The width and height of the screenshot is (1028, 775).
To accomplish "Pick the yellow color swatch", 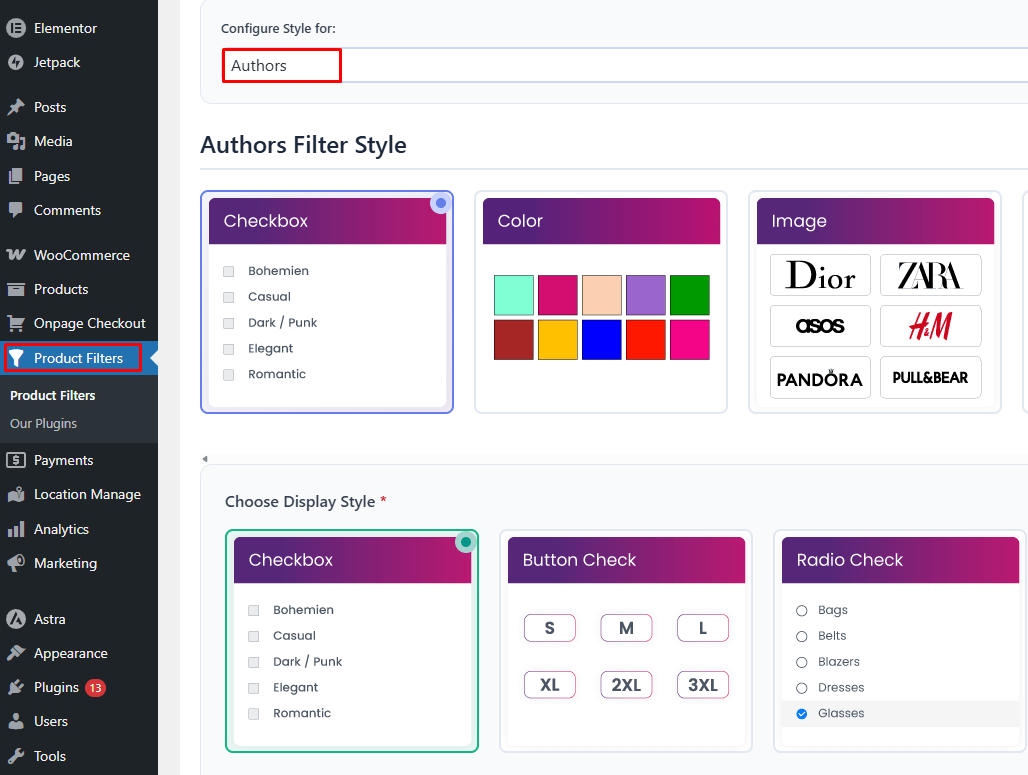I will [557, 339].
